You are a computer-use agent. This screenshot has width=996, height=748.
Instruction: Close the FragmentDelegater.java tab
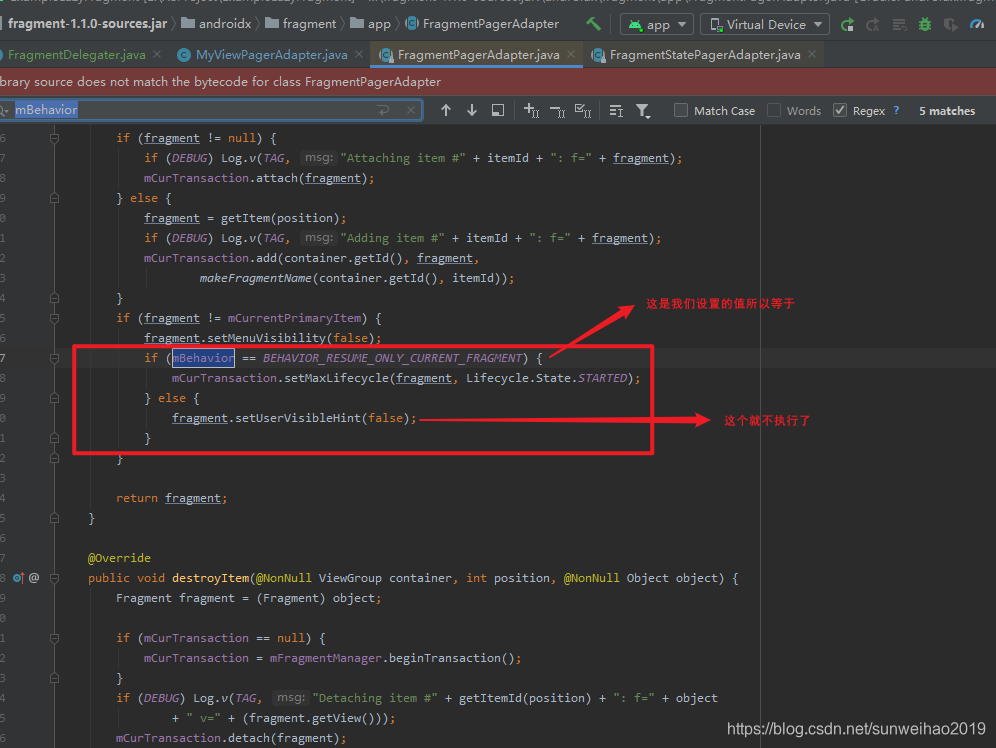158,55
